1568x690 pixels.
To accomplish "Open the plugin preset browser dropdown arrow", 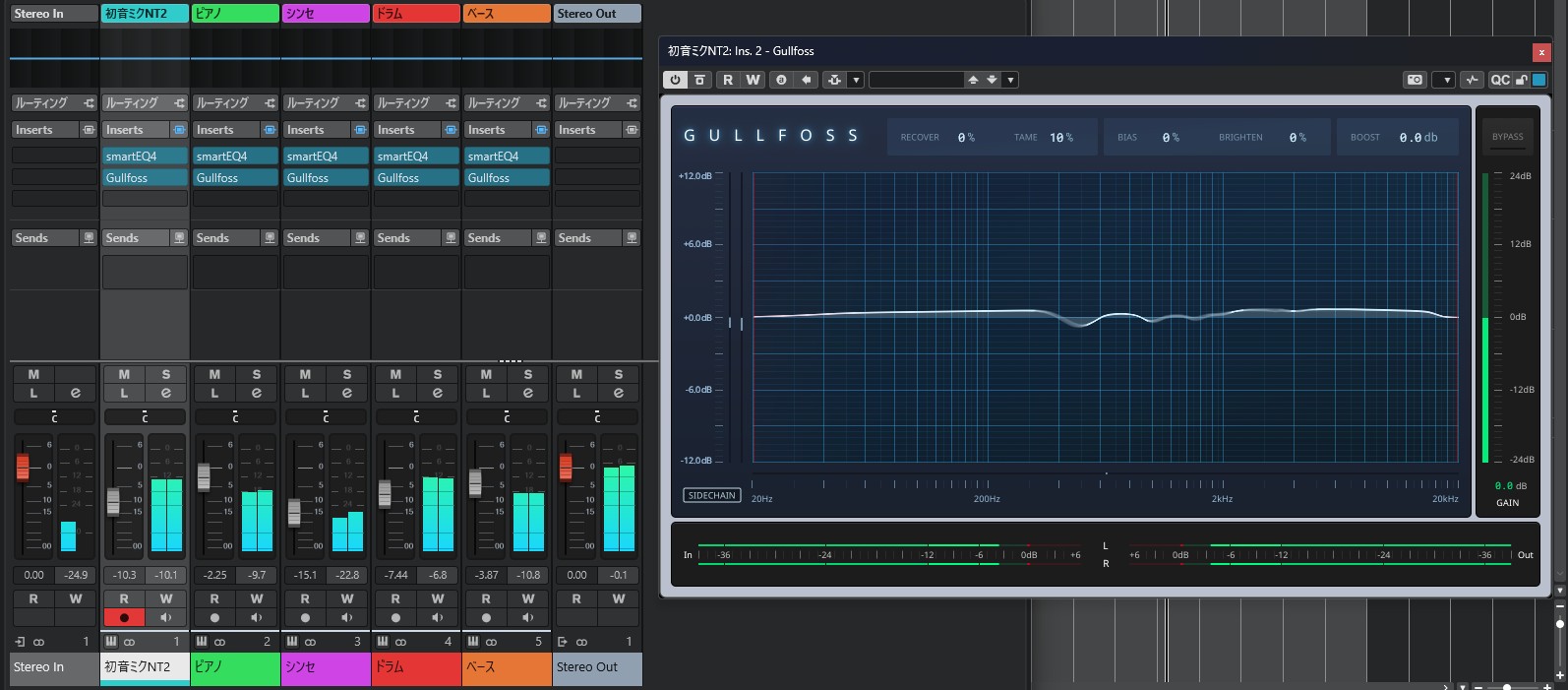I will coord(1010,80).
